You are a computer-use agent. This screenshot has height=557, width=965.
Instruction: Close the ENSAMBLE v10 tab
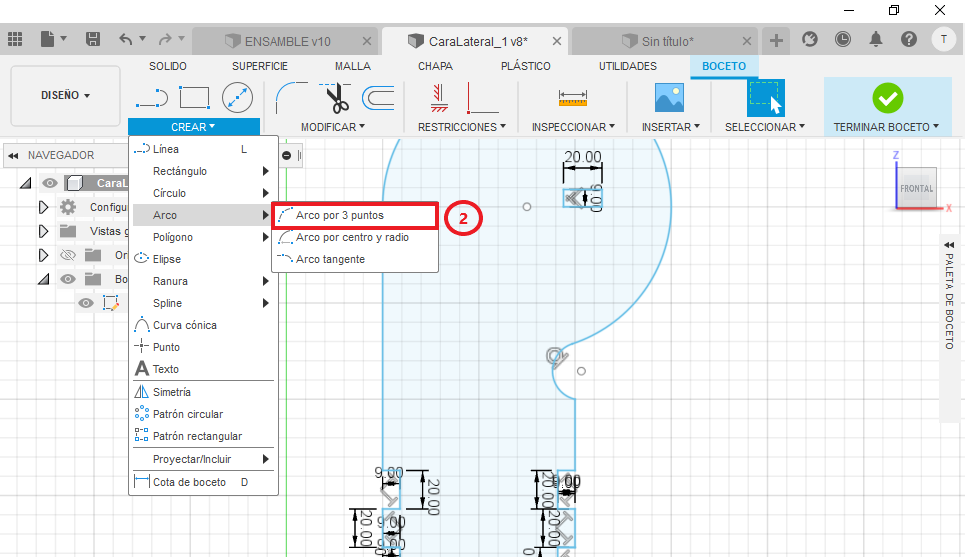coord(367,41)
